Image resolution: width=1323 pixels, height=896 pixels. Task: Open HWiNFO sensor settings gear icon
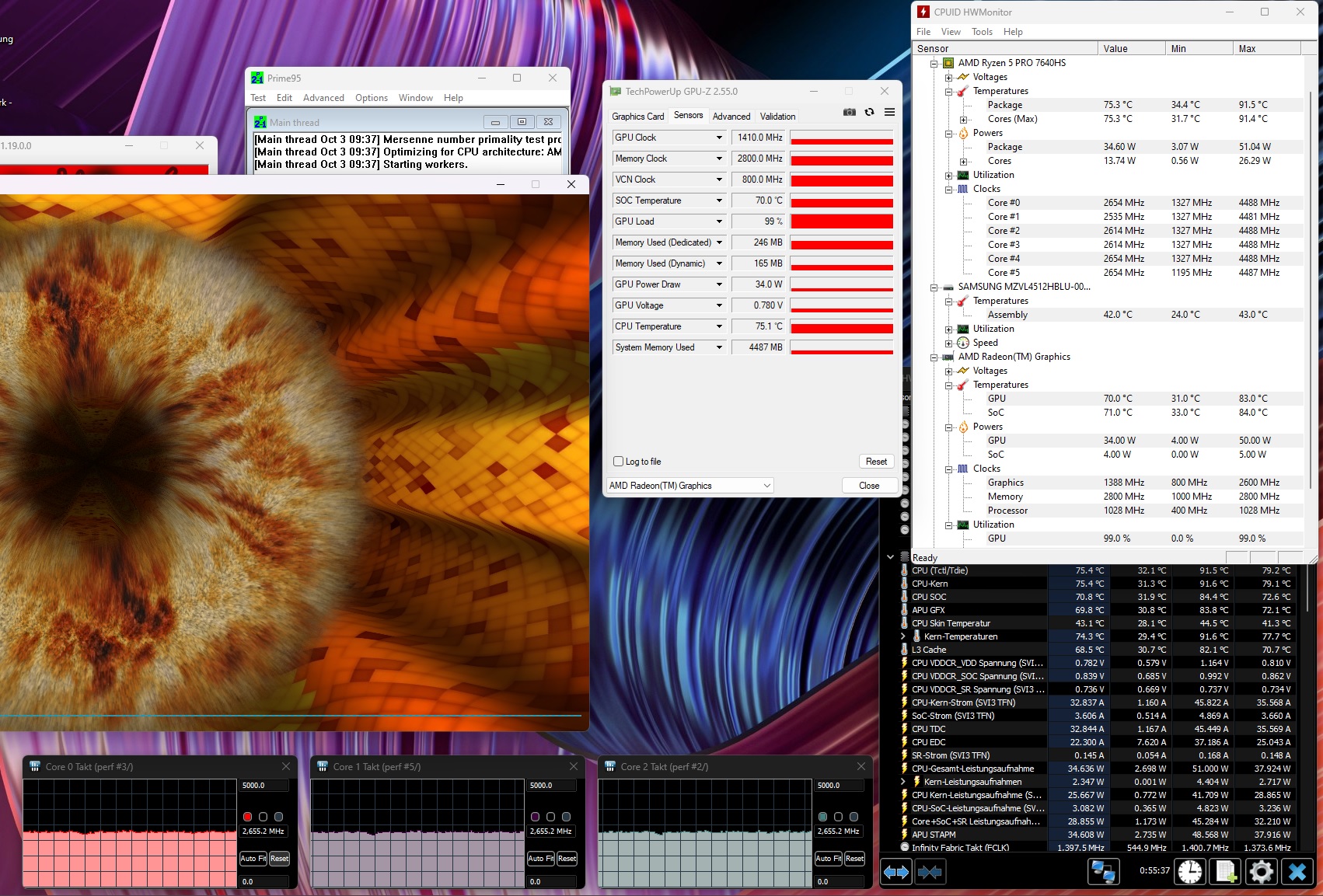[x=1262, y=872]
